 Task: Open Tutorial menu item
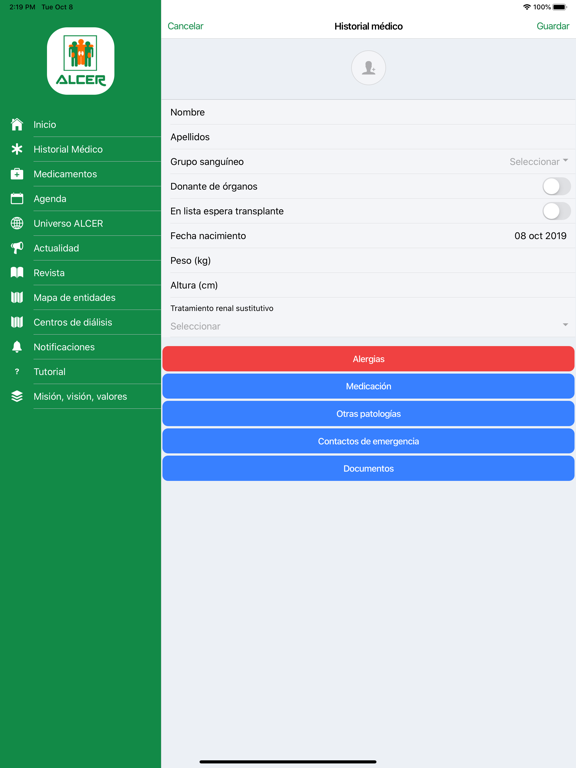click(x=49, y=372)
